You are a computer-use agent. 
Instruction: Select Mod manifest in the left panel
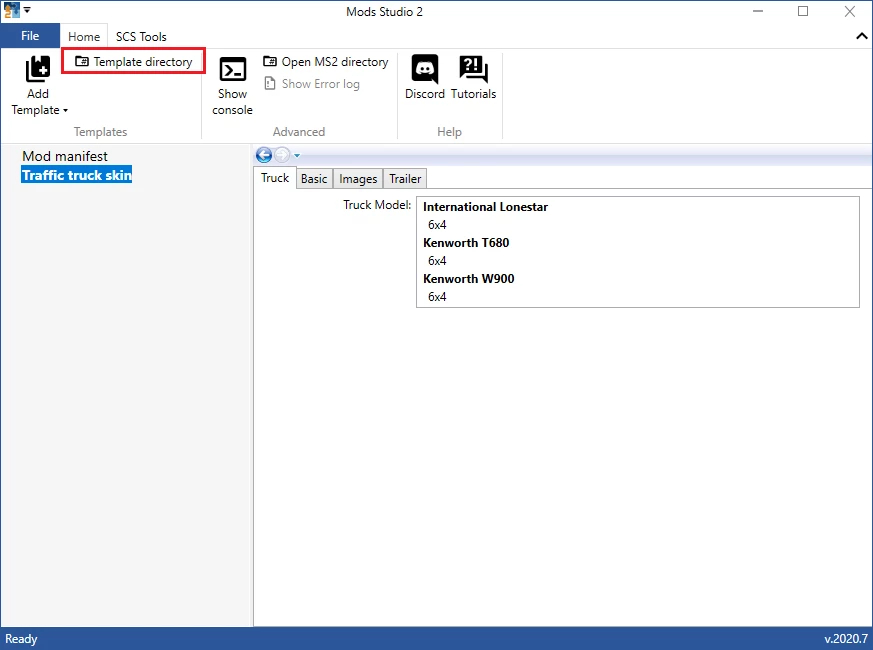tap(65, 156)
